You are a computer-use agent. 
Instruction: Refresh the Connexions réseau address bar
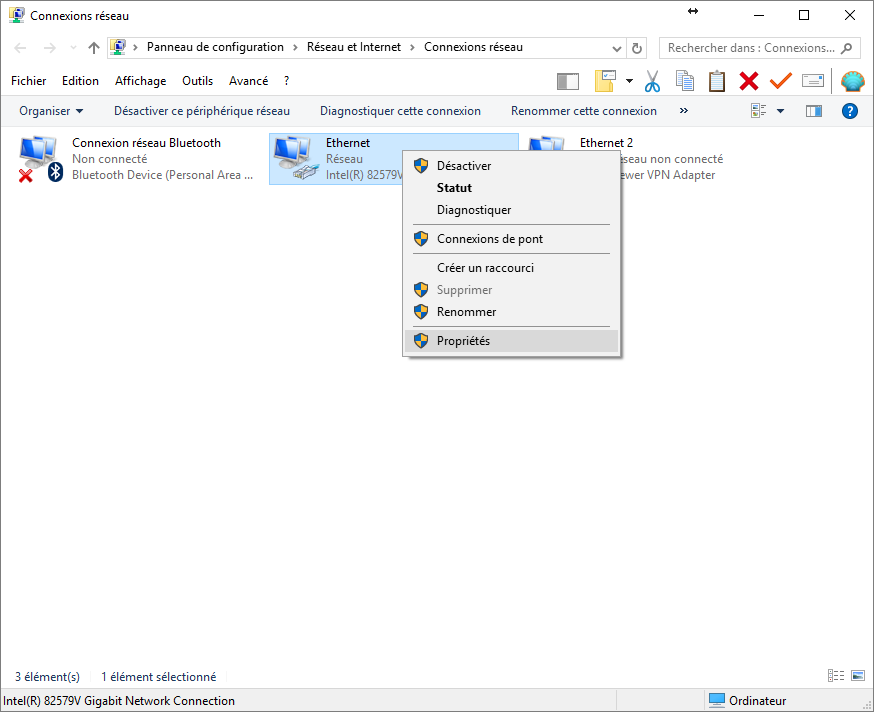pyautogui.click(x=637, y=48)
